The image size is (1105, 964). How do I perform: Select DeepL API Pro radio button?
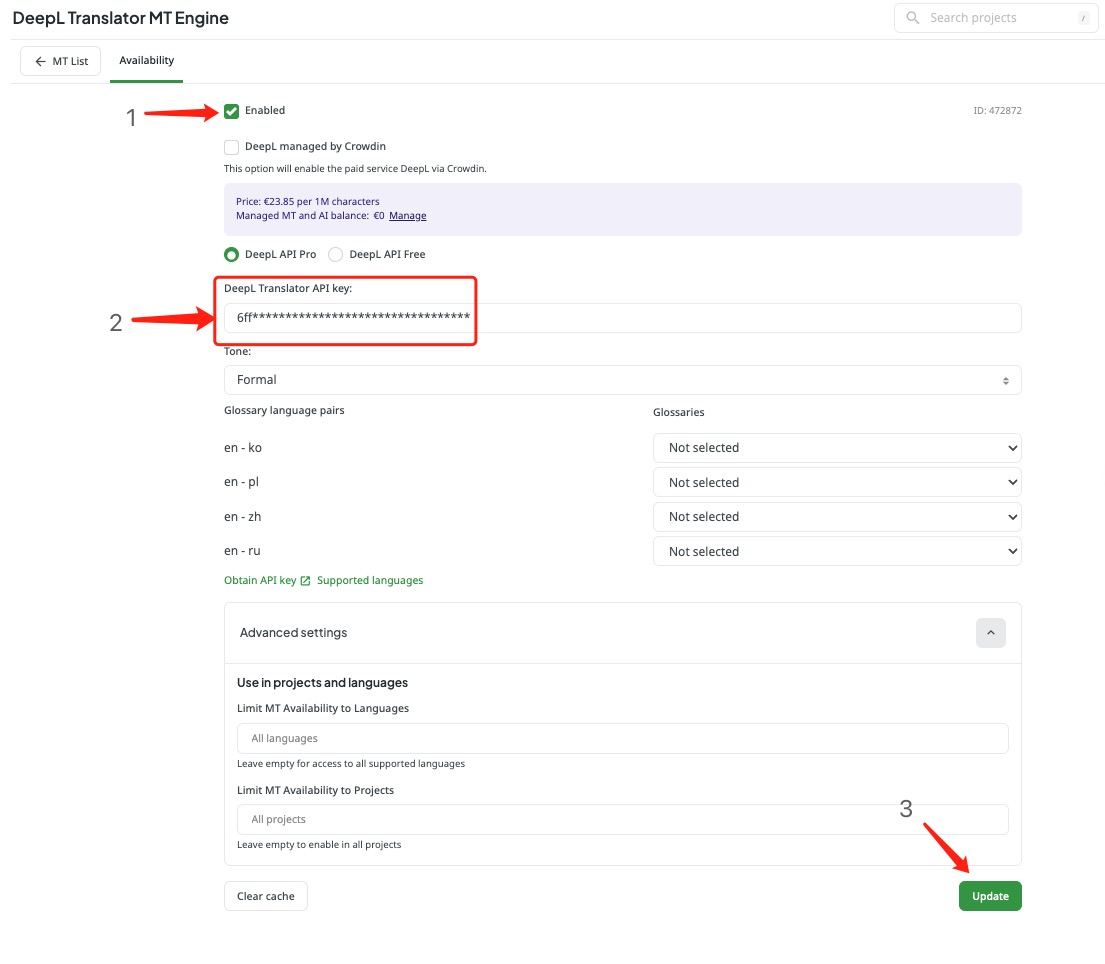[231, 254]
